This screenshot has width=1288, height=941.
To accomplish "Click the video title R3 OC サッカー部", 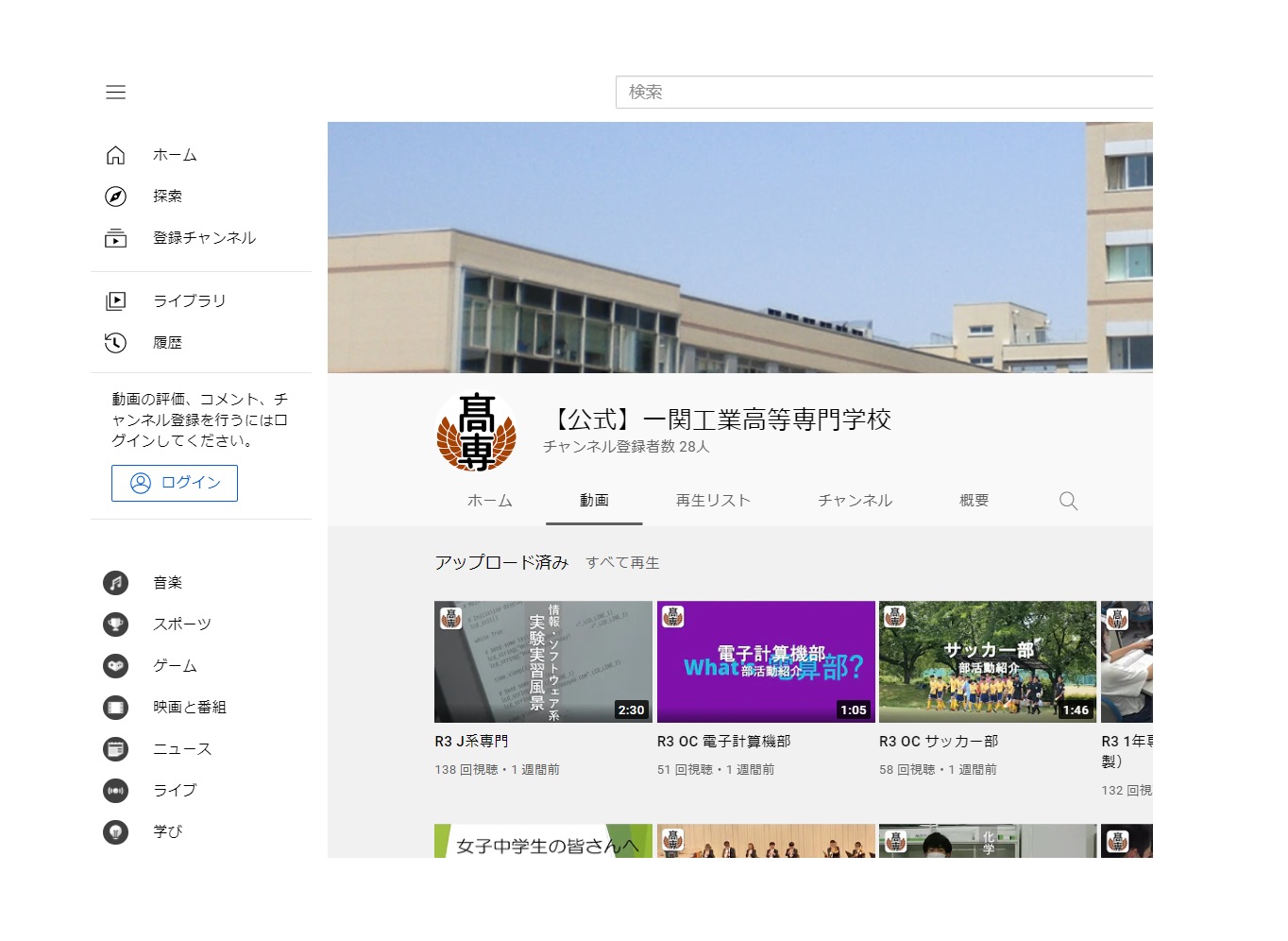I will tap(939, 742).
